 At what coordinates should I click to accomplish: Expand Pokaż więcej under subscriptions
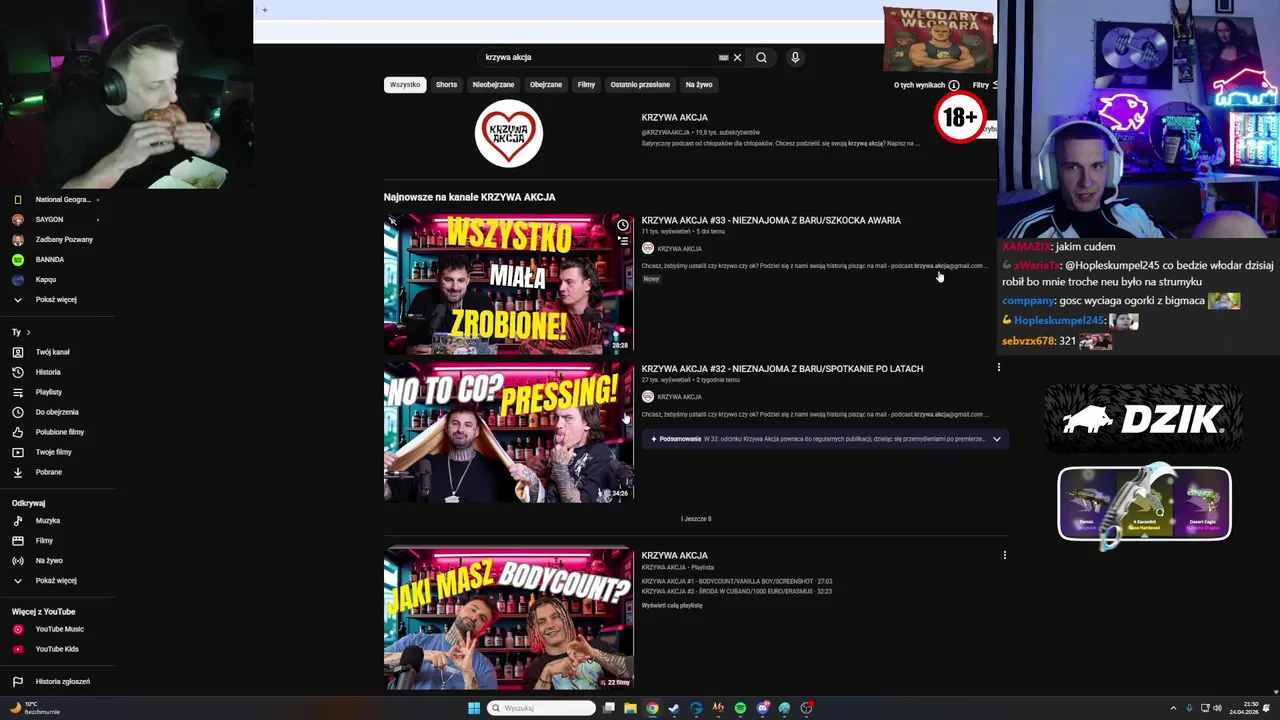tap(56, 299)
